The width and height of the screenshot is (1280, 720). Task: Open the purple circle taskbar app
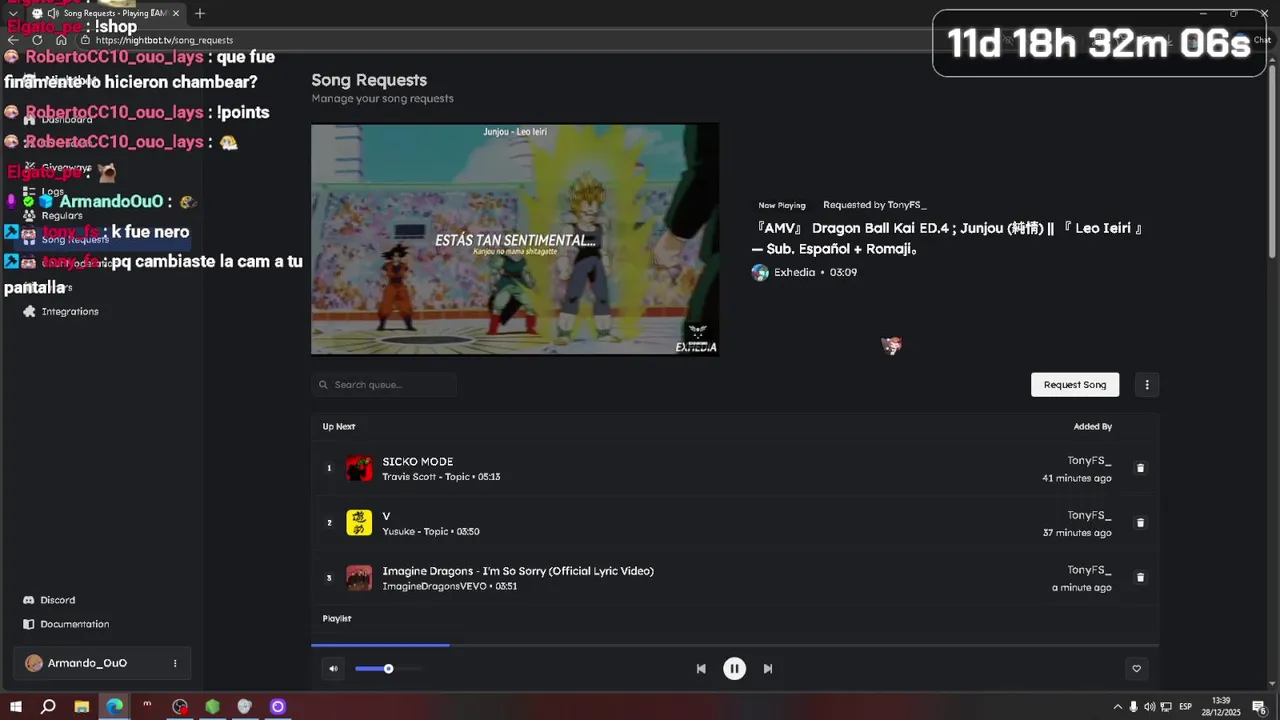[x=278, y=707]
